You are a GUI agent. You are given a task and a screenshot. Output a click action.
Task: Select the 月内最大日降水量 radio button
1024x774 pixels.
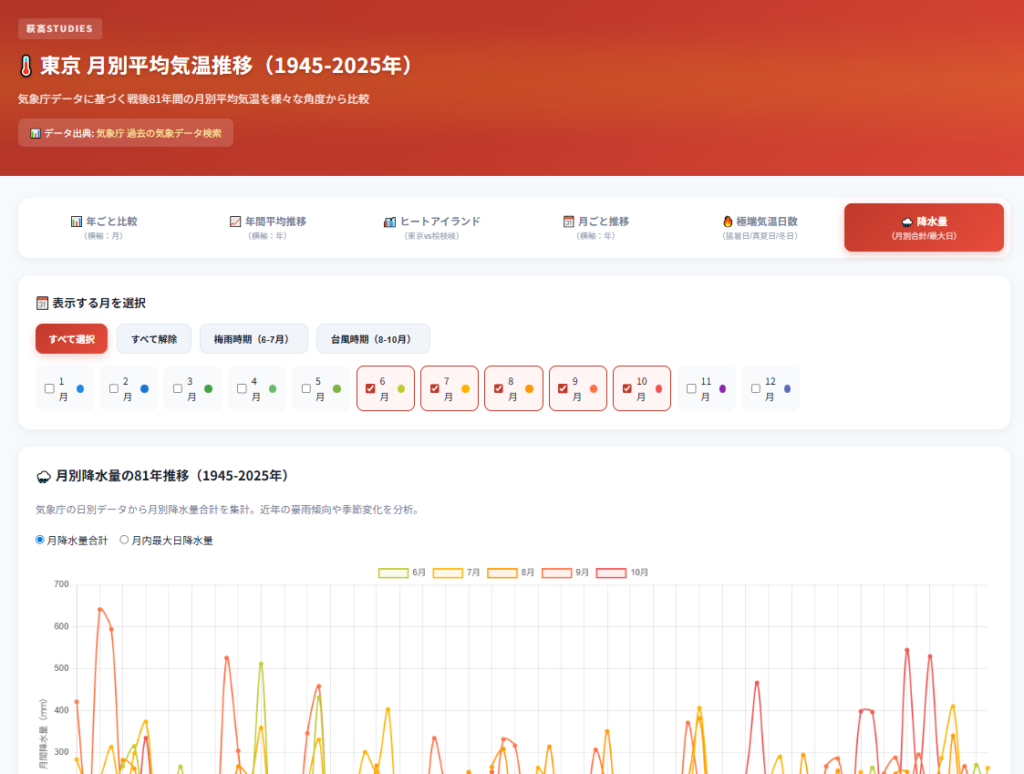tap(125, 540)
